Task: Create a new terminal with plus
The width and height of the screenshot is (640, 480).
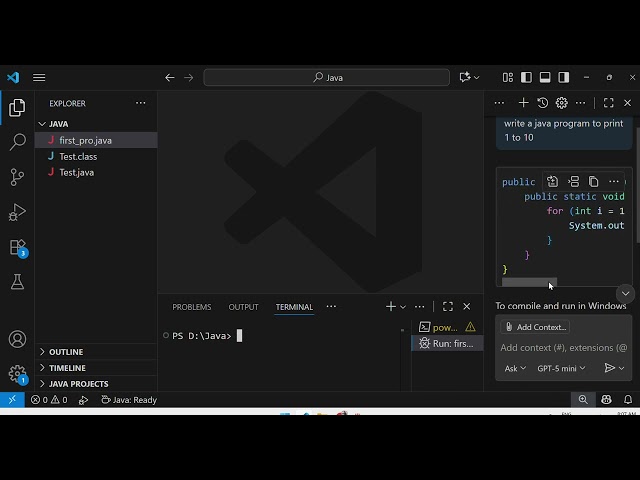Action: pyautogui.click(x=391, y=307)
